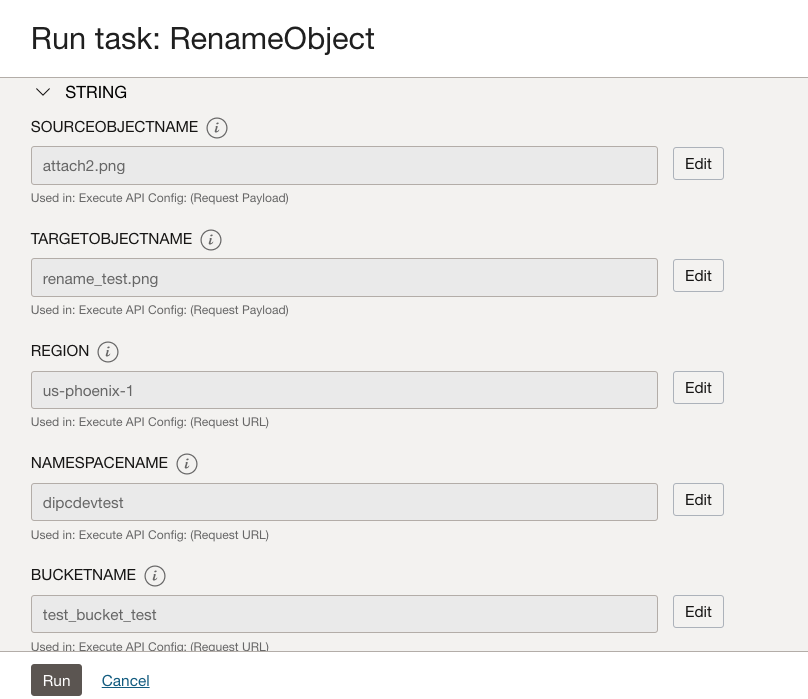Click the Run task: RenameObject title
This screenshot has width=808, height=699.
(203, 39)
